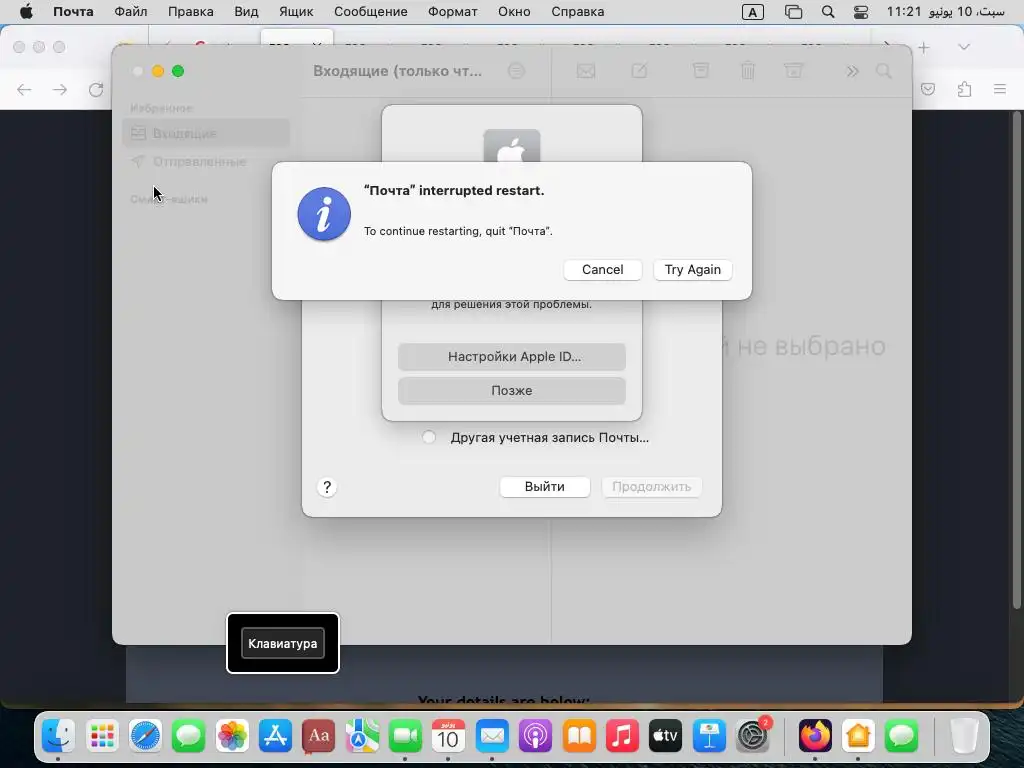
Task: Open Podcasts from the Dock
Action: 535,736
